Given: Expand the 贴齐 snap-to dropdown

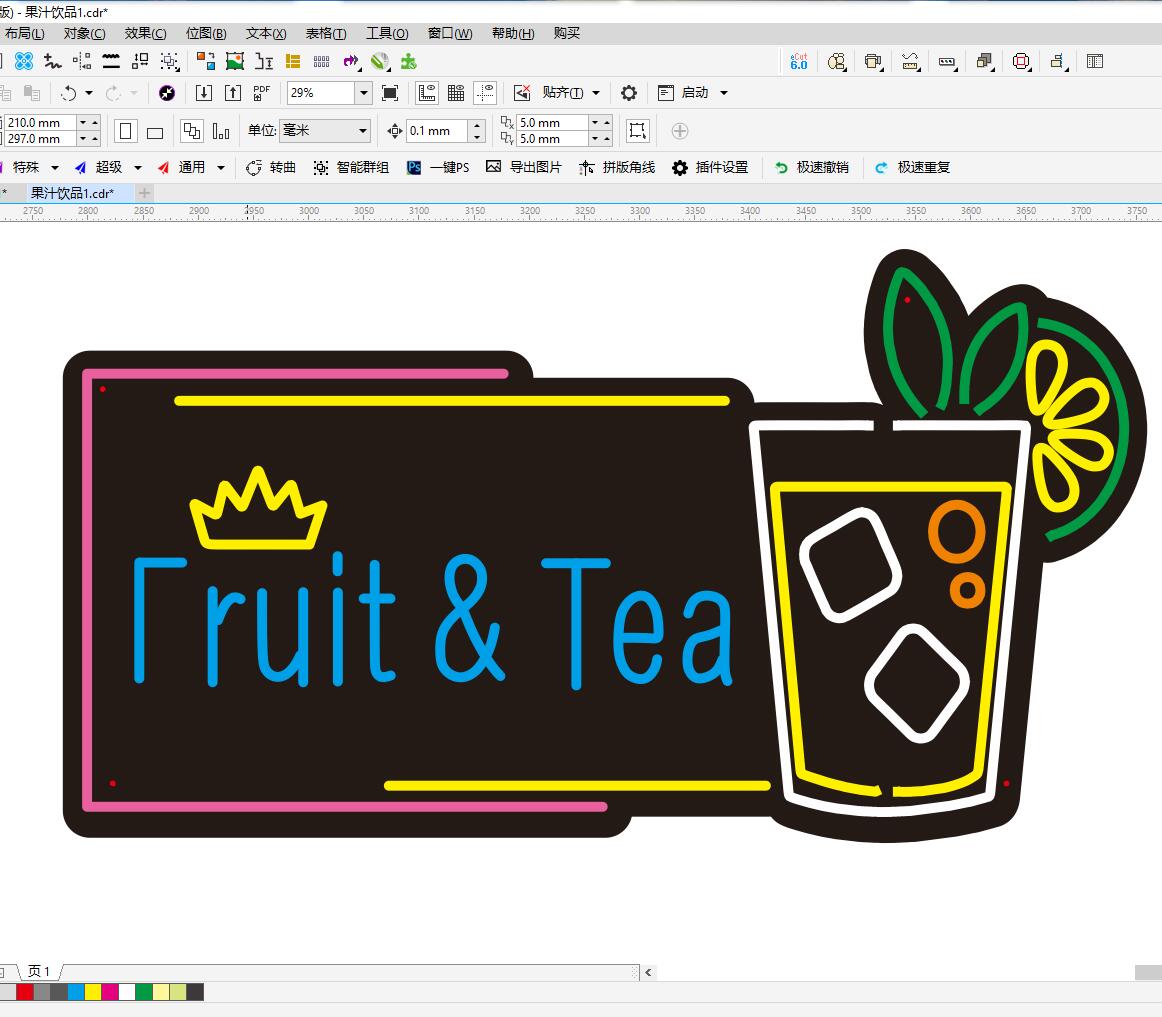Looking at the screenshot, I should click(596, 93).
